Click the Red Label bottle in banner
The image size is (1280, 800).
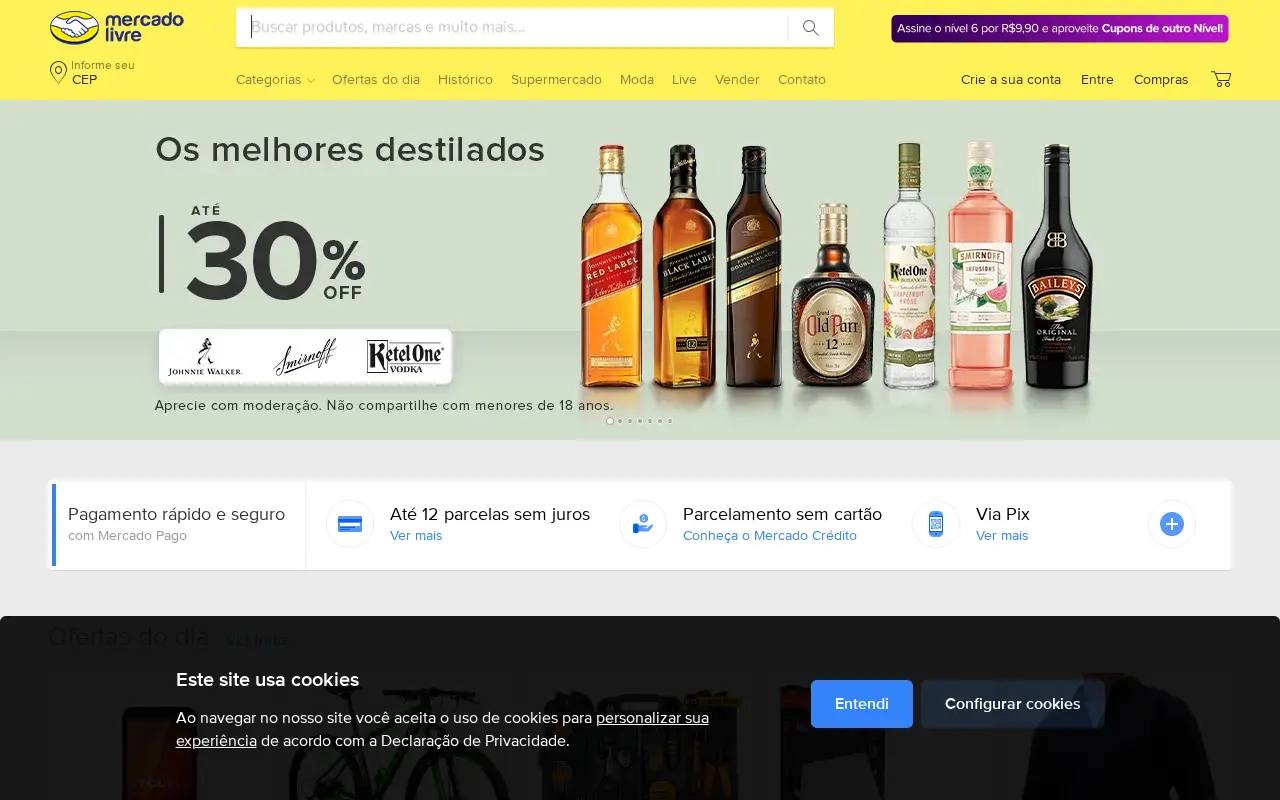612,267
